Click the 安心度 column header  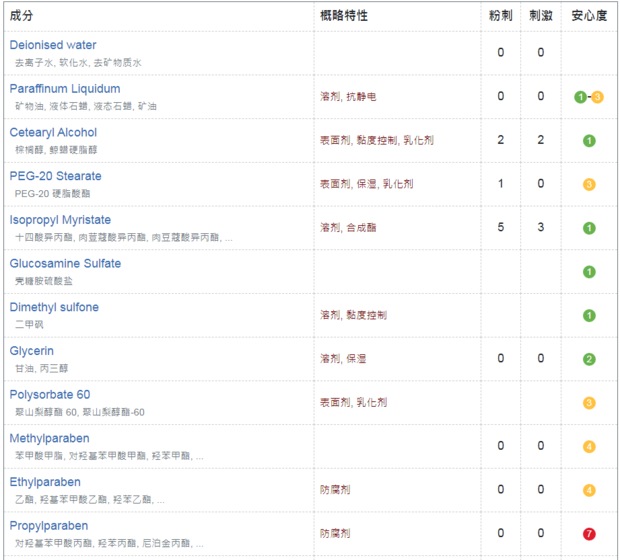click(x=589, y=16)
